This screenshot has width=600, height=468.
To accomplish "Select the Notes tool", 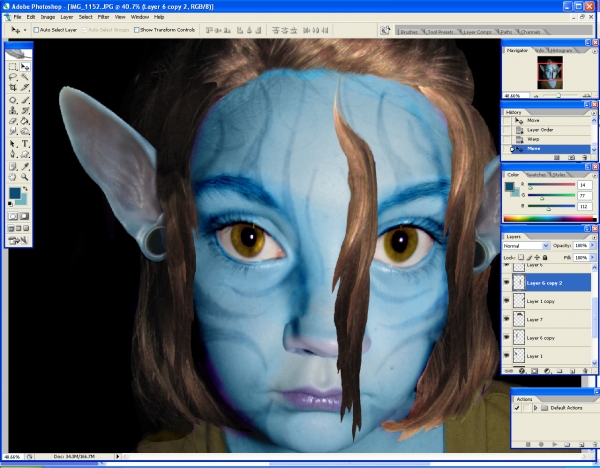I will [x=13, y=166].
